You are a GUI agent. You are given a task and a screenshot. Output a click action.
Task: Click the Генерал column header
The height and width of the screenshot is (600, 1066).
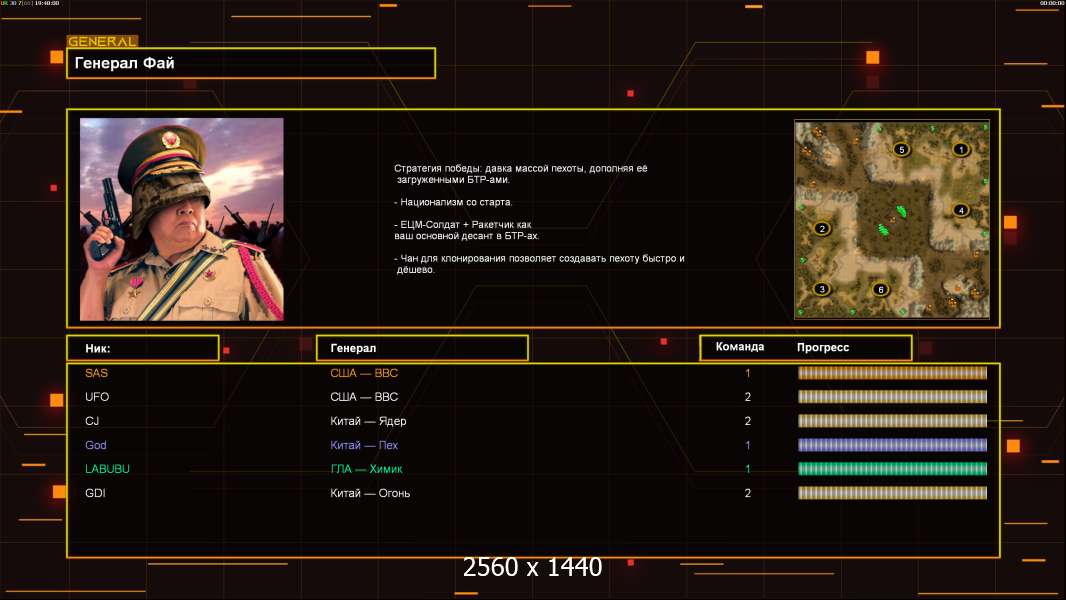tap(421, 348)
